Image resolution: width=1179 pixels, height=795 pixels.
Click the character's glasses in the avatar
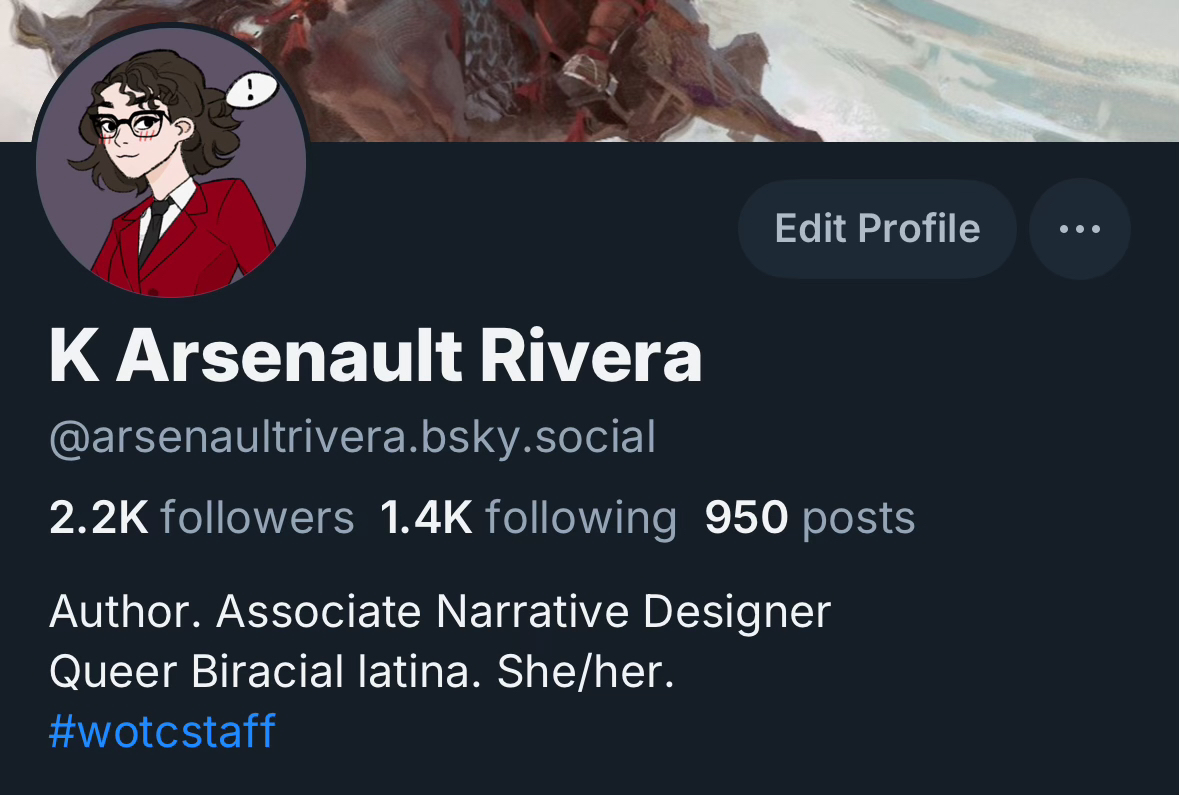pyautogui.click(x=128, y=125)
